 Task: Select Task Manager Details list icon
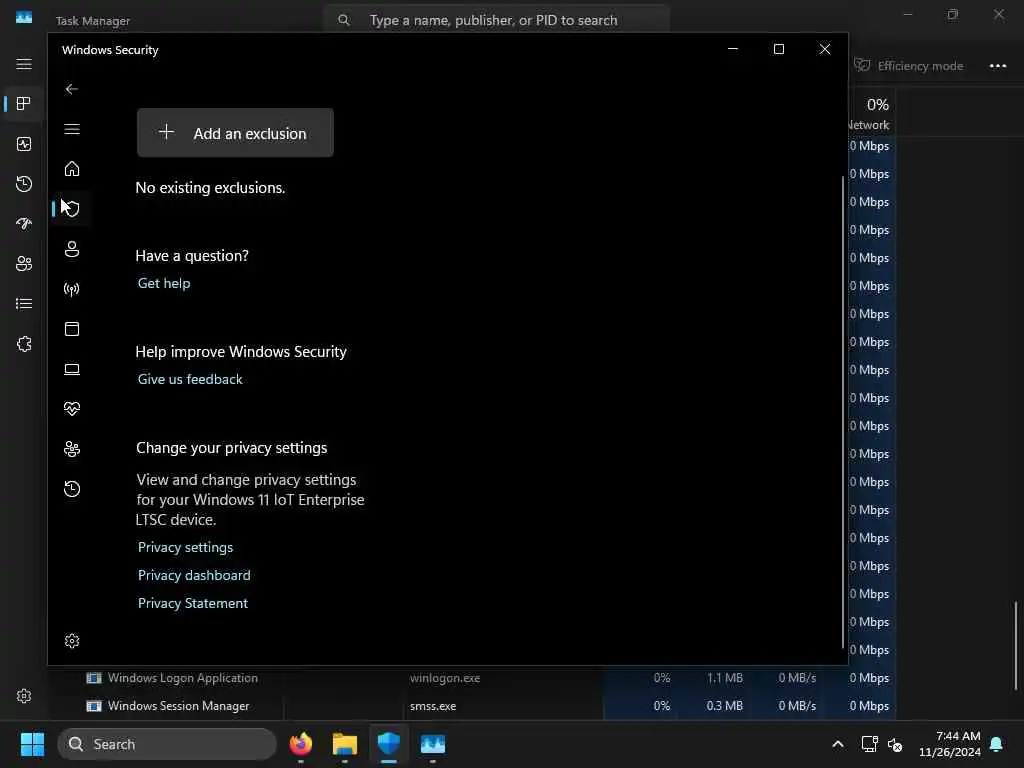pos(24,304)
